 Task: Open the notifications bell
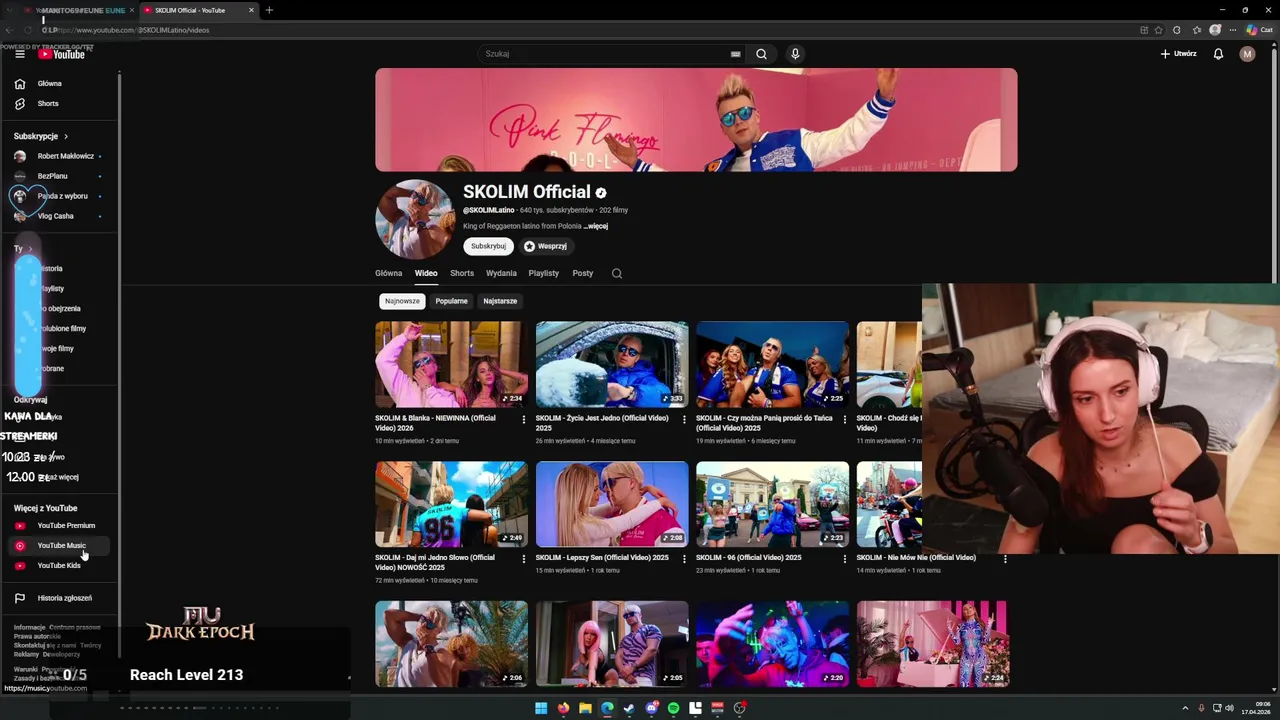1218,54
